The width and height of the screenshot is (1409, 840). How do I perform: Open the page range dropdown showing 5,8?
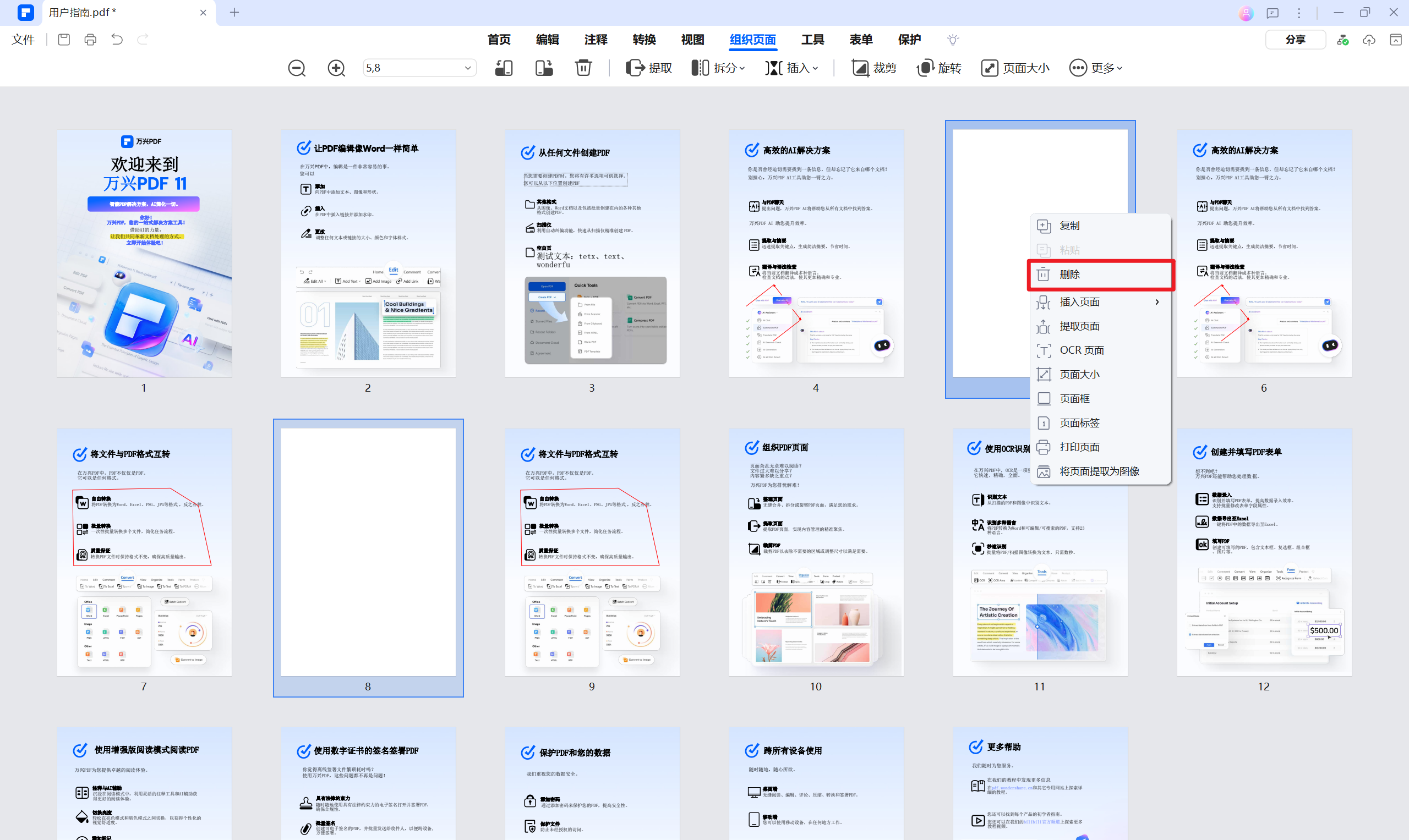[x=467, y=68]
